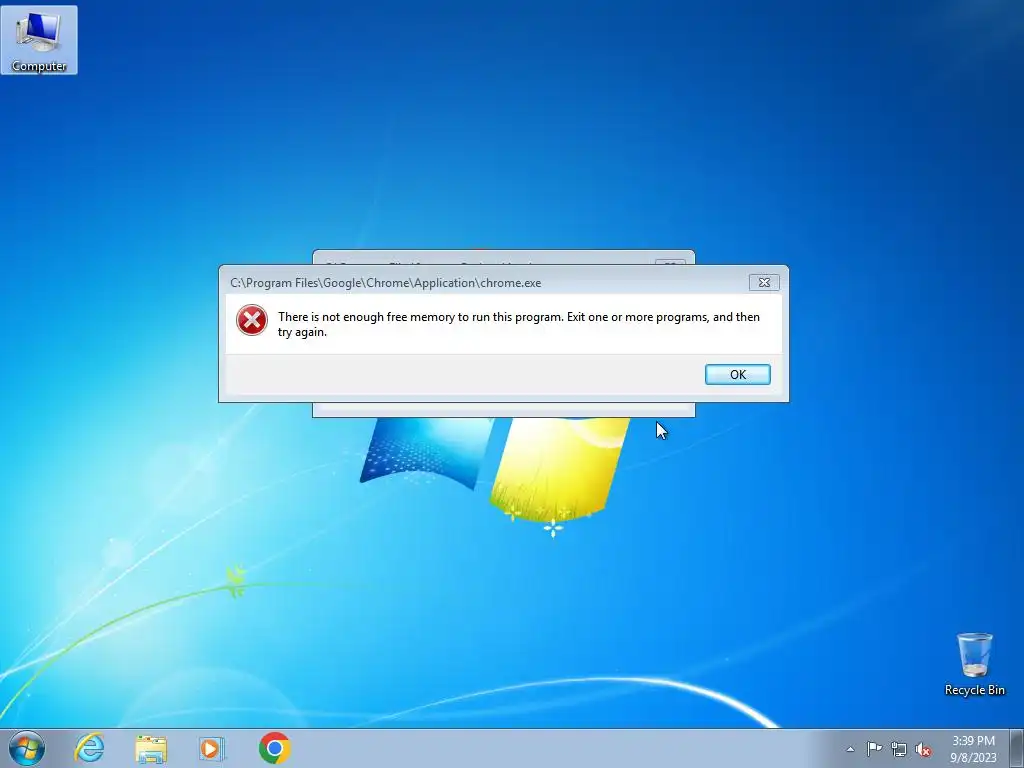Viewport: 1024px width, 768px height.
Task: Launch Internet Explorer from the taskbar
Action: (89, 748)
